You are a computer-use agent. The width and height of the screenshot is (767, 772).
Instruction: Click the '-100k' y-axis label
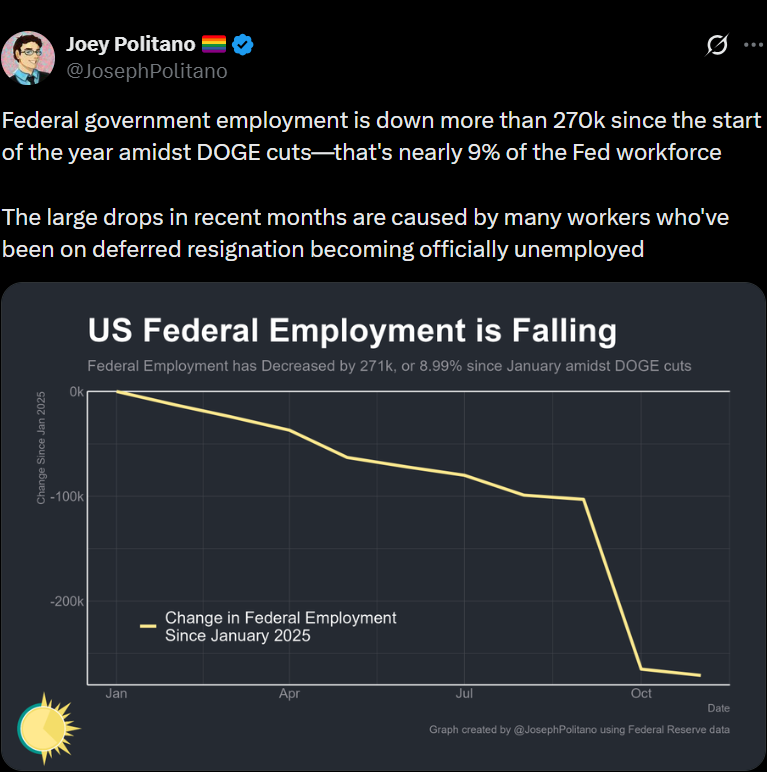[x=66, y=497]
